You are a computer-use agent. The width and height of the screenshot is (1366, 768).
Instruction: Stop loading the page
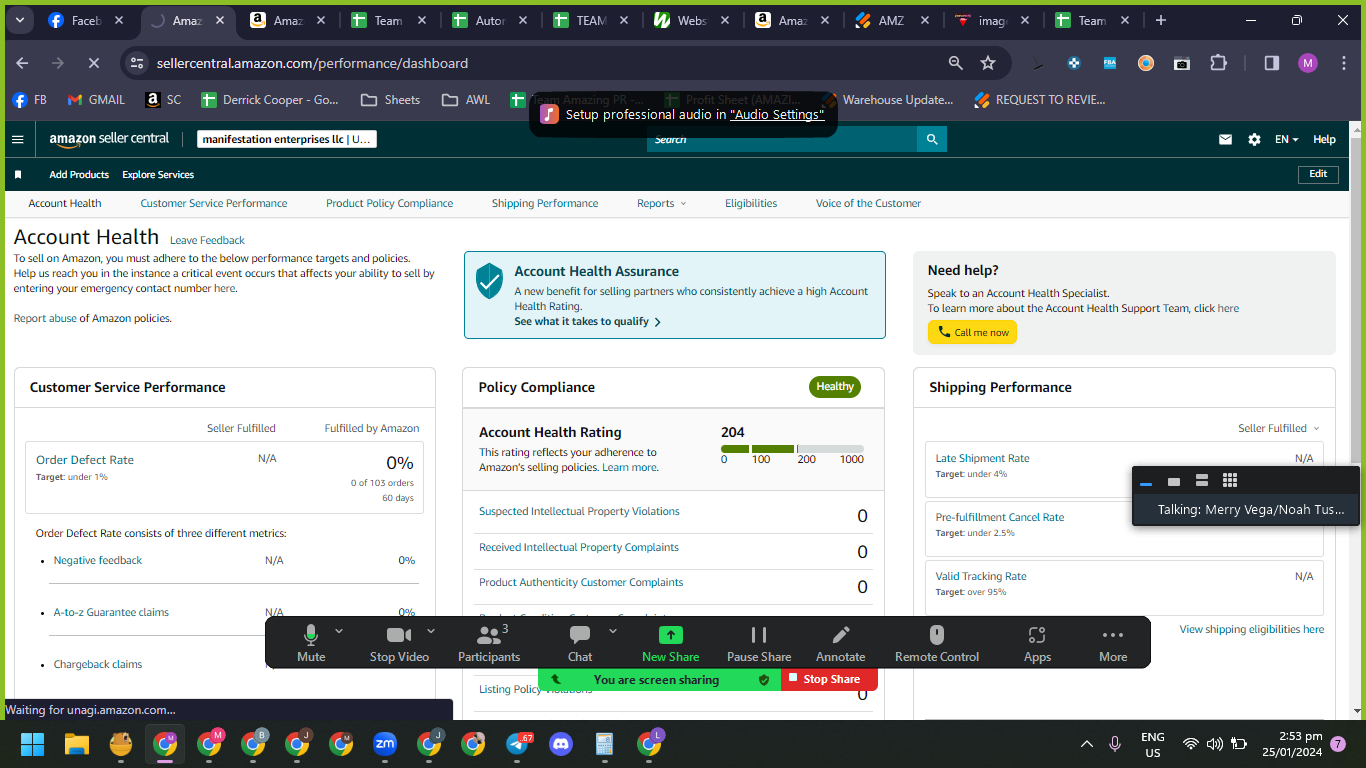point(93,63)
